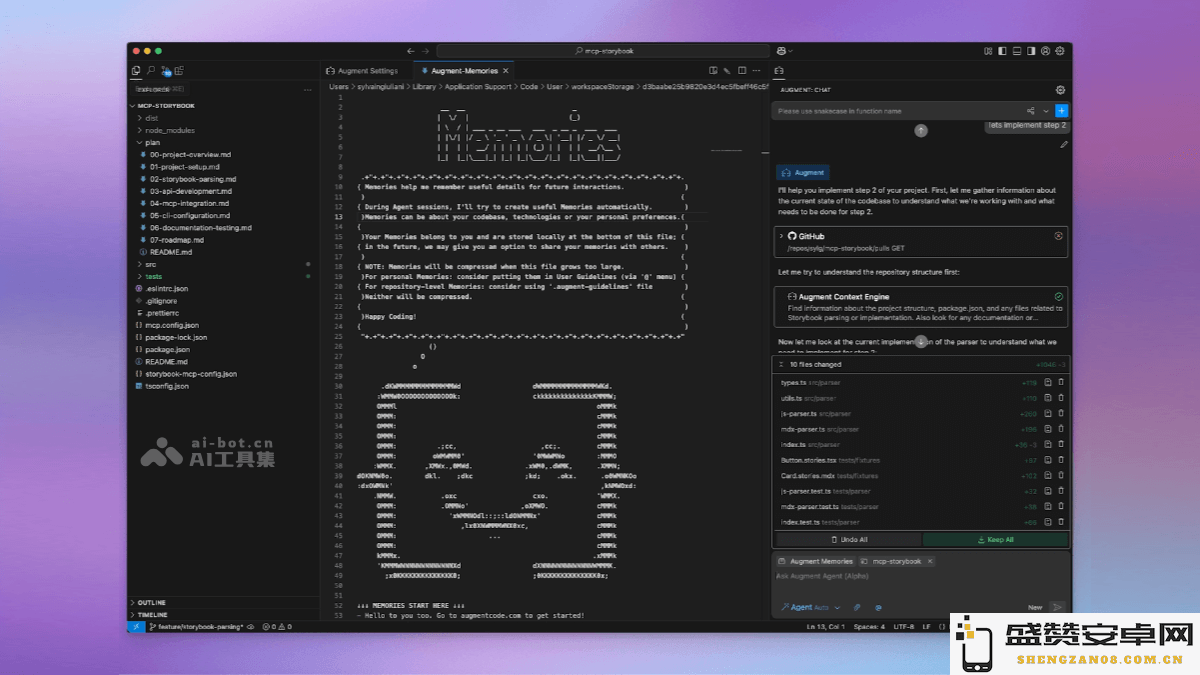1200x675 pixels.
Task: Open the chat history dropdown chevron
Action: [x=1046, y=111]
